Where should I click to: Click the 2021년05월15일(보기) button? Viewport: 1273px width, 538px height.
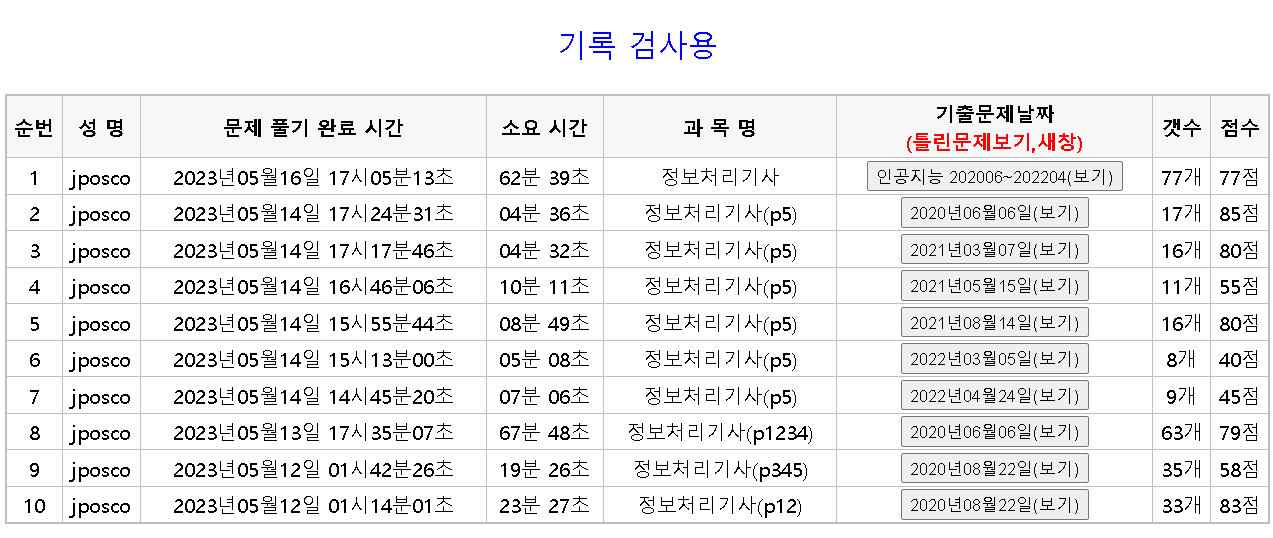[x=995, y=287]
